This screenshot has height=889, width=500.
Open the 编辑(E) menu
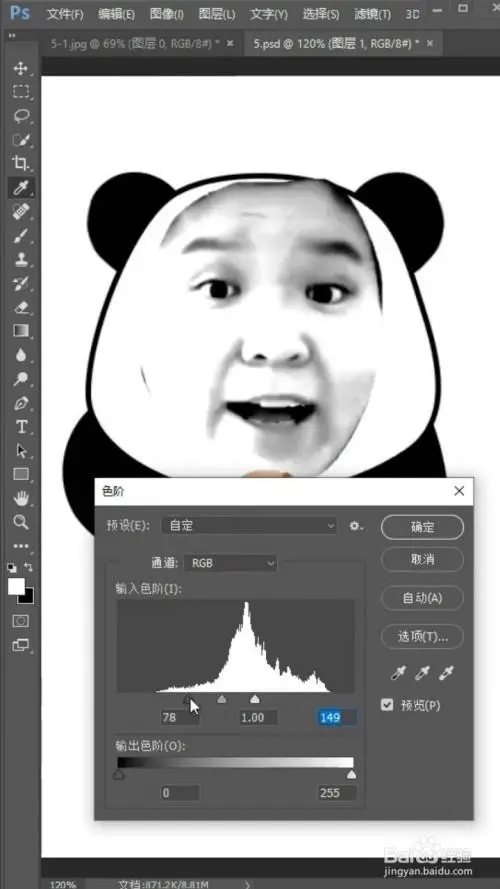(x=116, y=14)
